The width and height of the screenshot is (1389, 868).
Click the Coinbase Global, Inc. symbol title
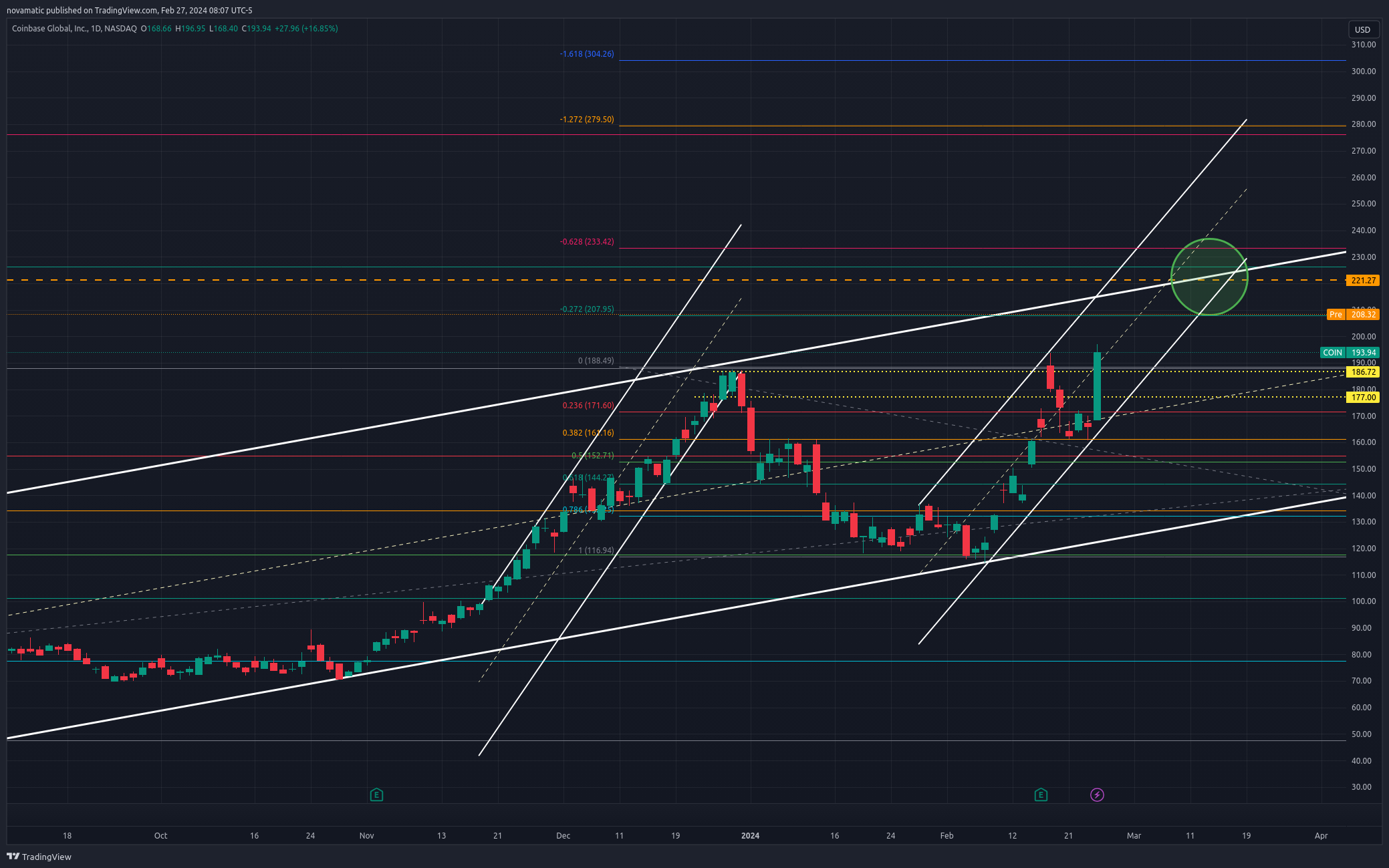tap(74, 29)
